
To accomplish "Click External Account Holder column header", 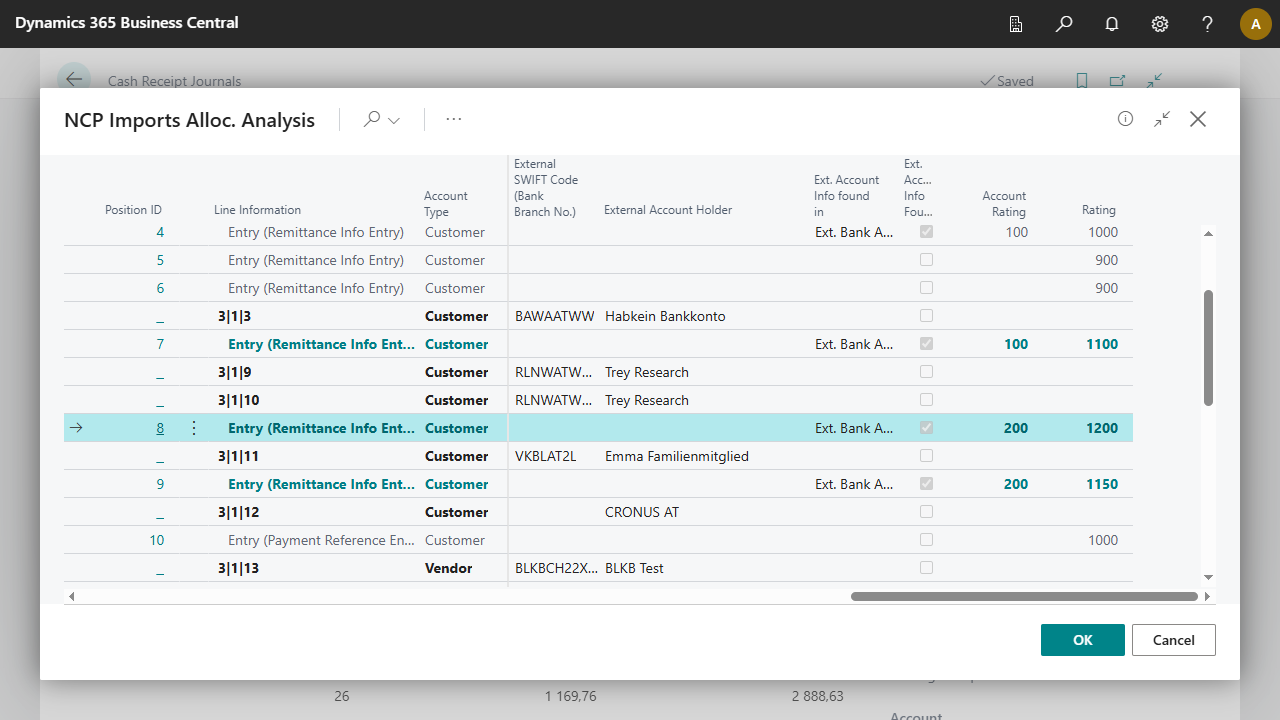I will (668, 210).
